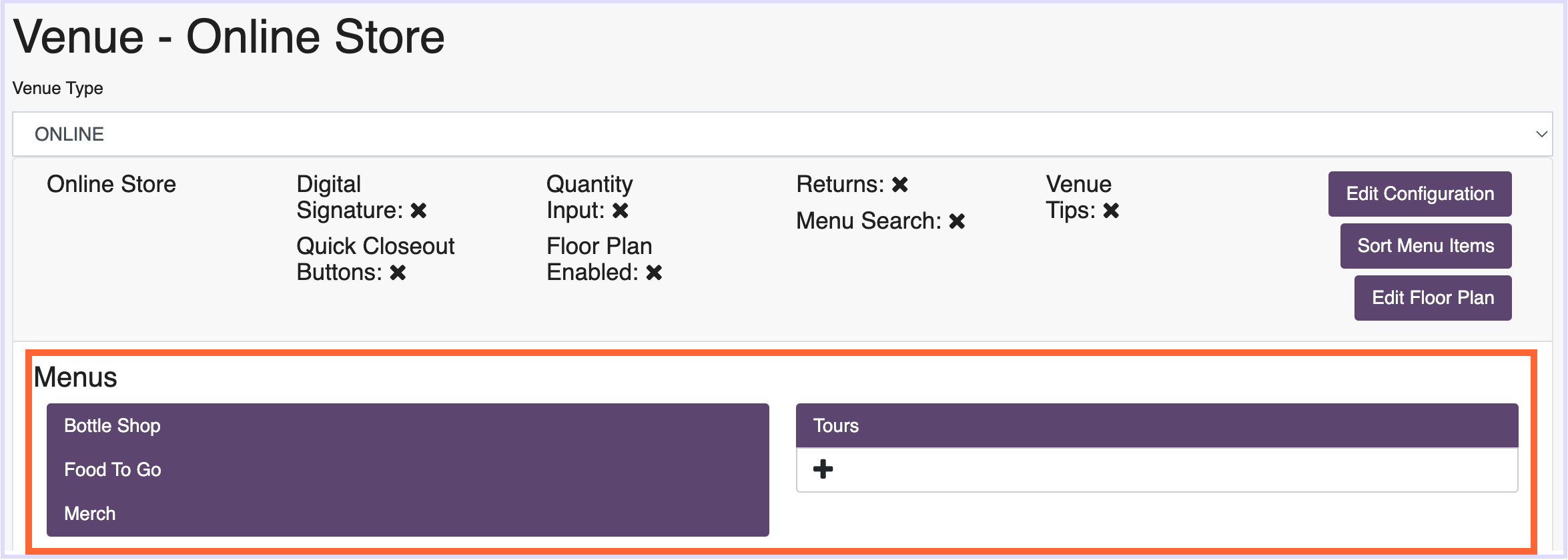Click the X icon next to Returns
Screen dimensions: 1568x560
pos(900,185)
